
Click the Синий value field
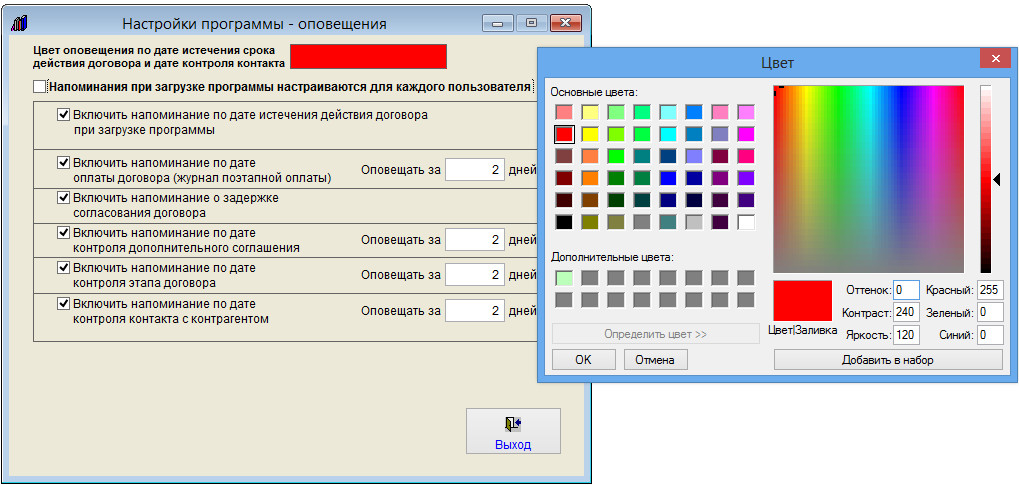point(990,335)
